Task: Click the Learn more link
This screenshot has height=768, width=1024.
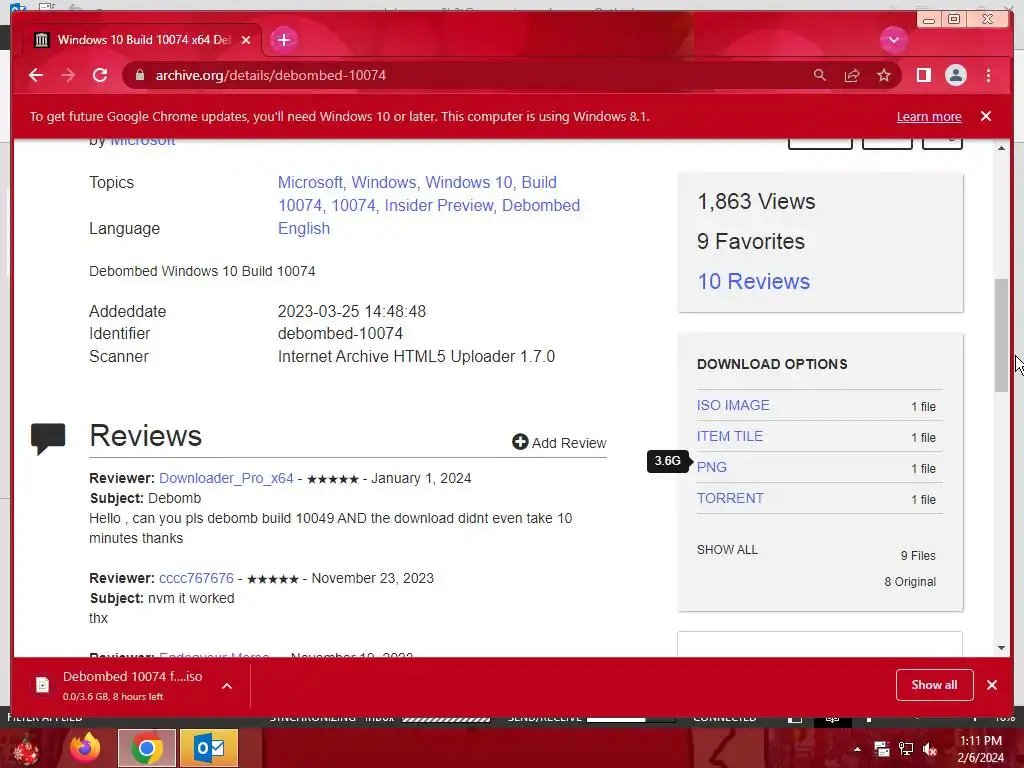Action: [x=929, y=116]
